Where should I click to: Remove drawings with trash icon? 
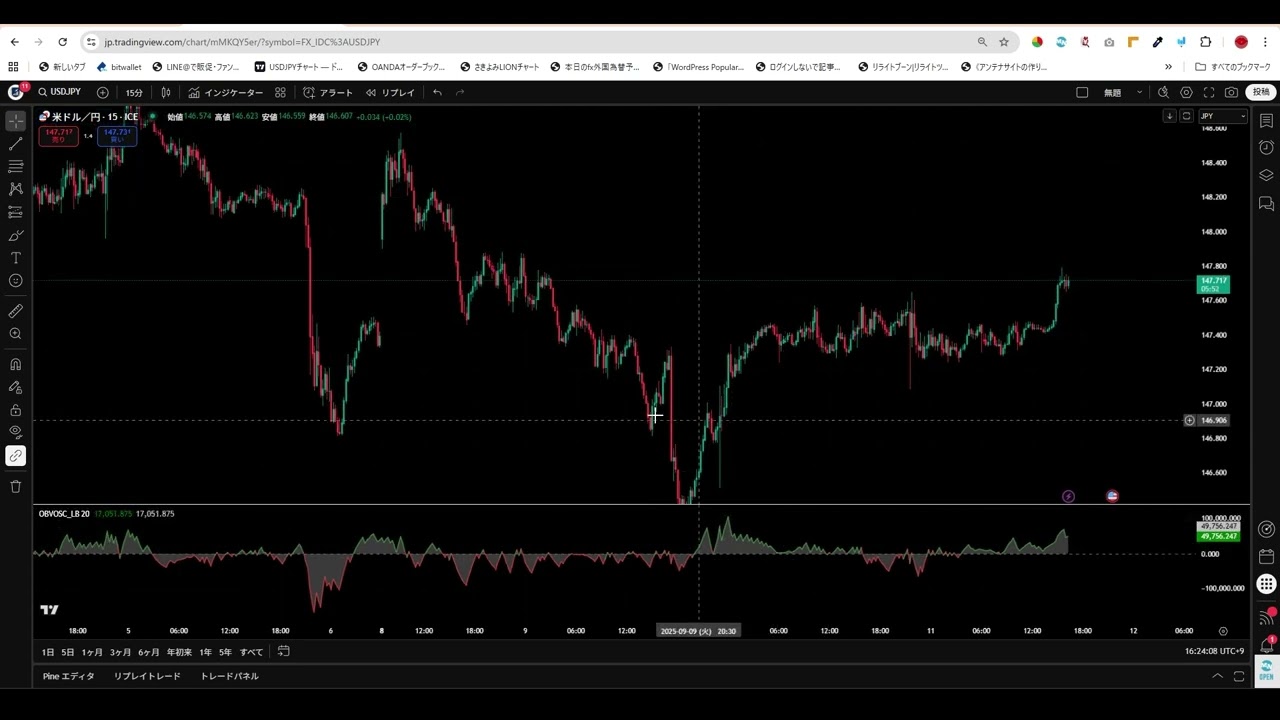point(15,486)
